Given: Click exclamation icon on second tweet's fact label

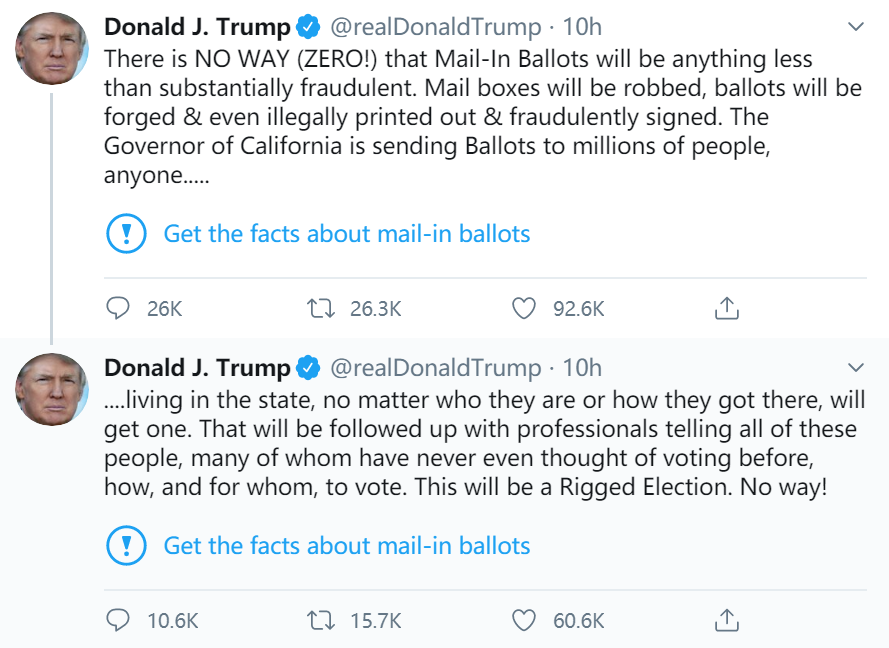Looking at the screenshot, I should pos(125,546).
